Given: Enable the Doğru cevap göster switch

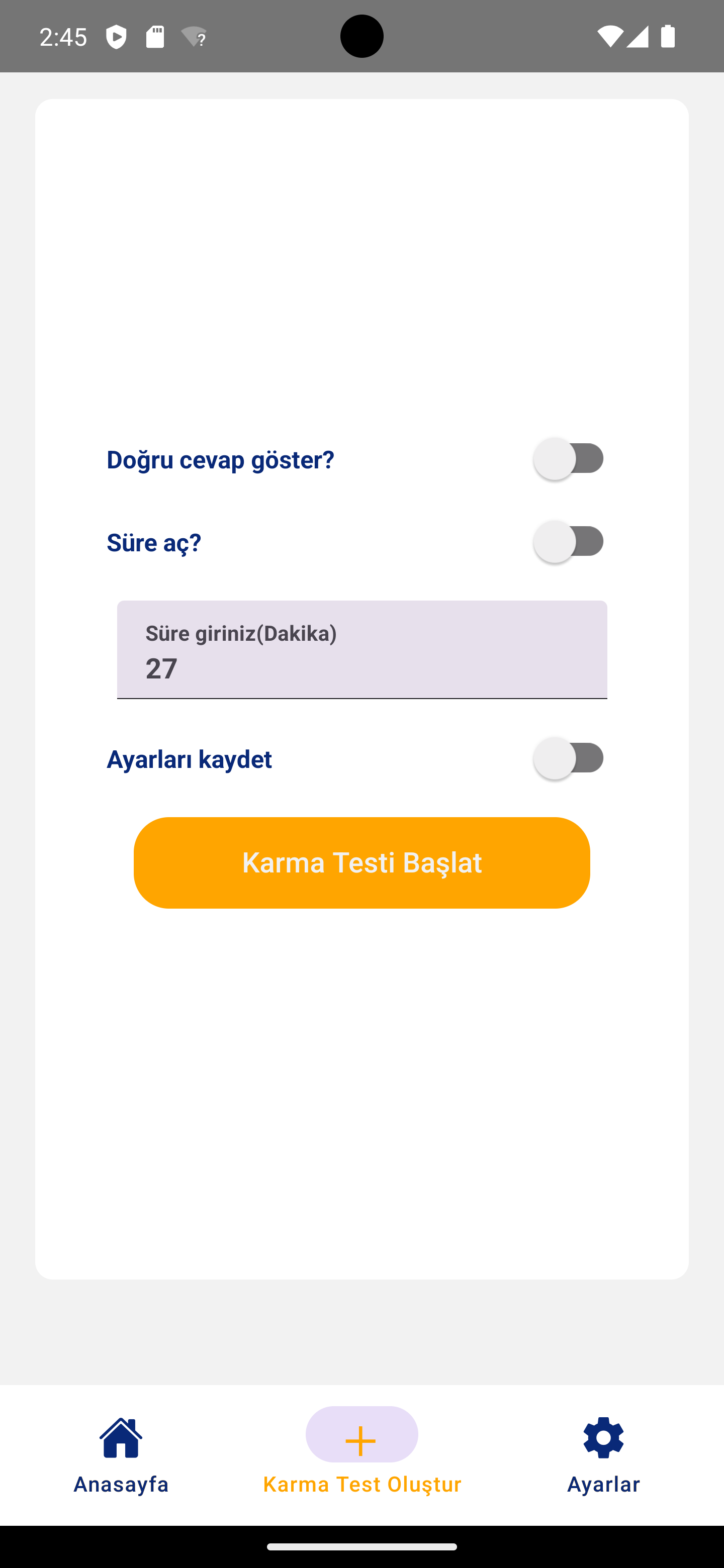Looking at the screenshot, I should [x=569, y=458].
